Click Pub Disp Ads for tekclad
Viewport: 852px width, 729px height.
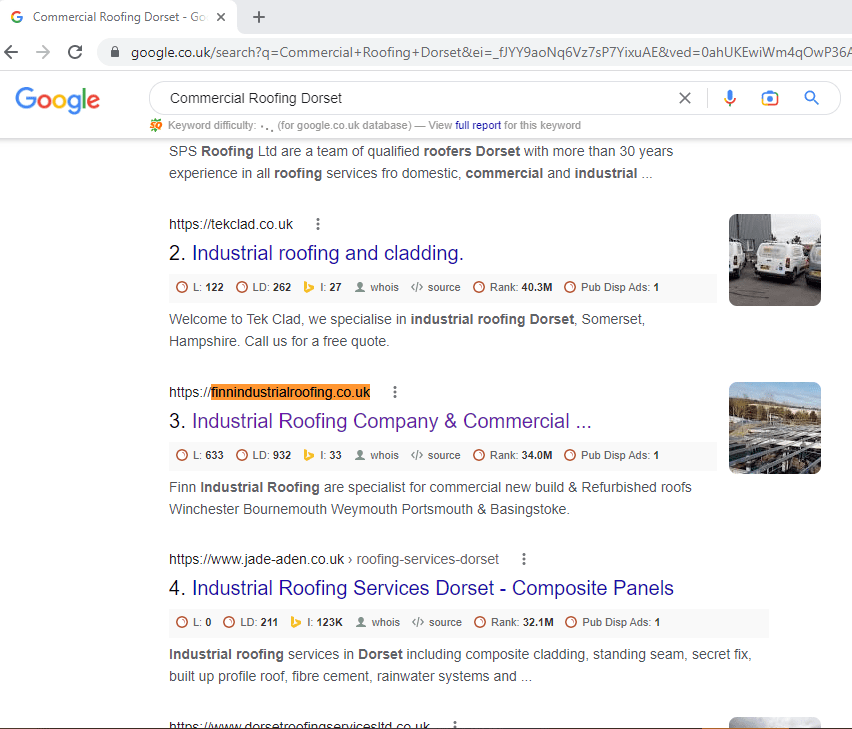coord(611,287)
